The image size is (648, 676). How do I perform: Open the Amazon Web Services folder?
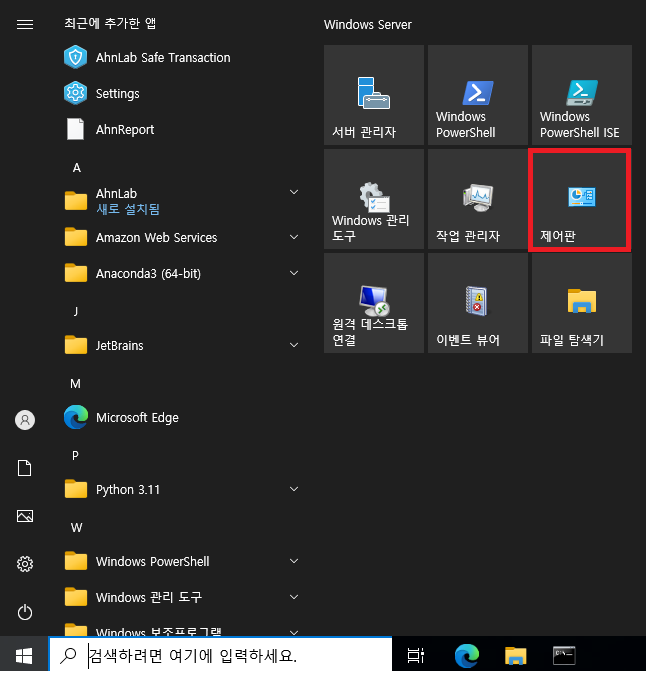(x=183, y=238)
